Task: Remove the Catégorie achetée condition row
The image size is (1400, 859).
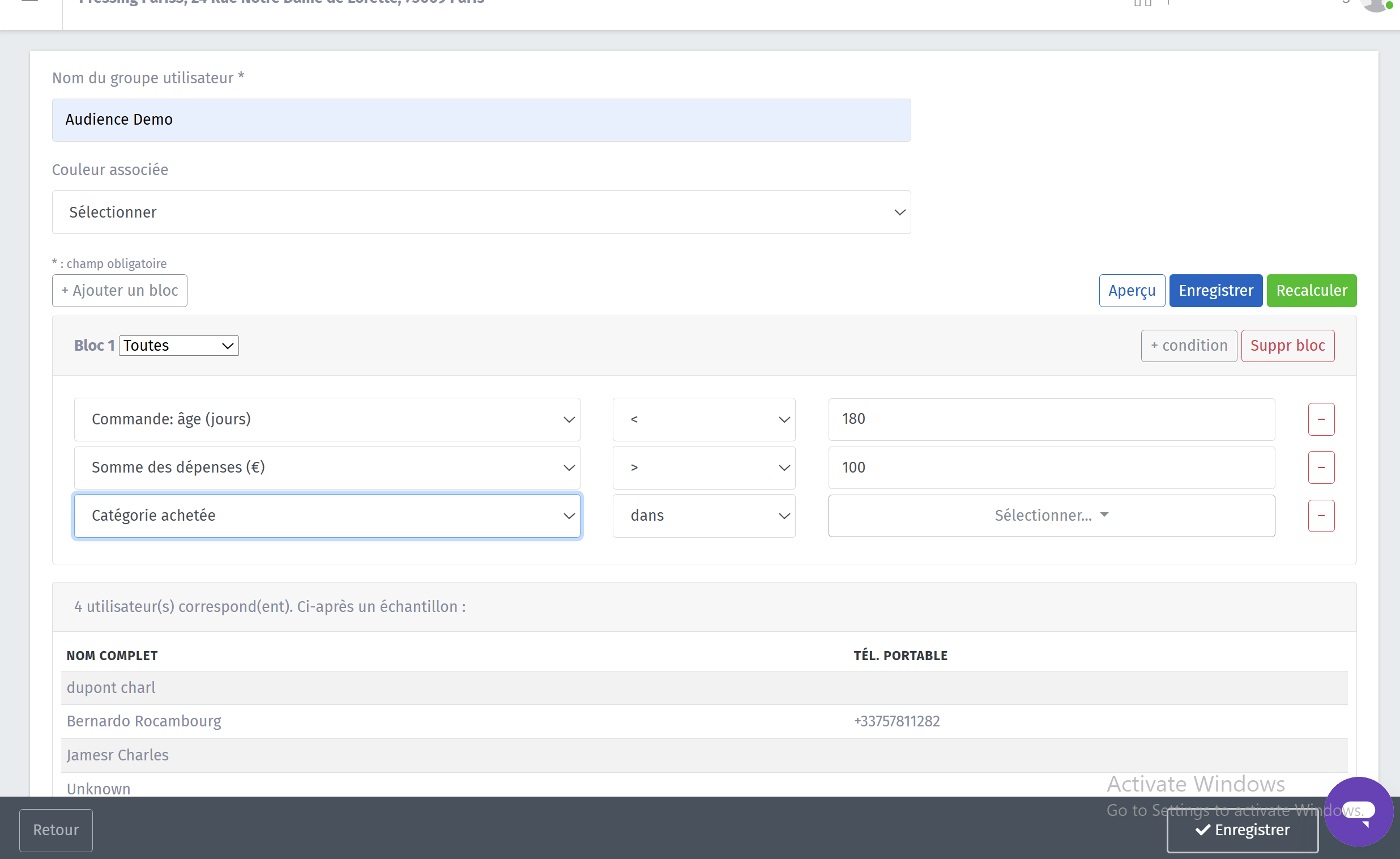Action: pos(1321,516)
